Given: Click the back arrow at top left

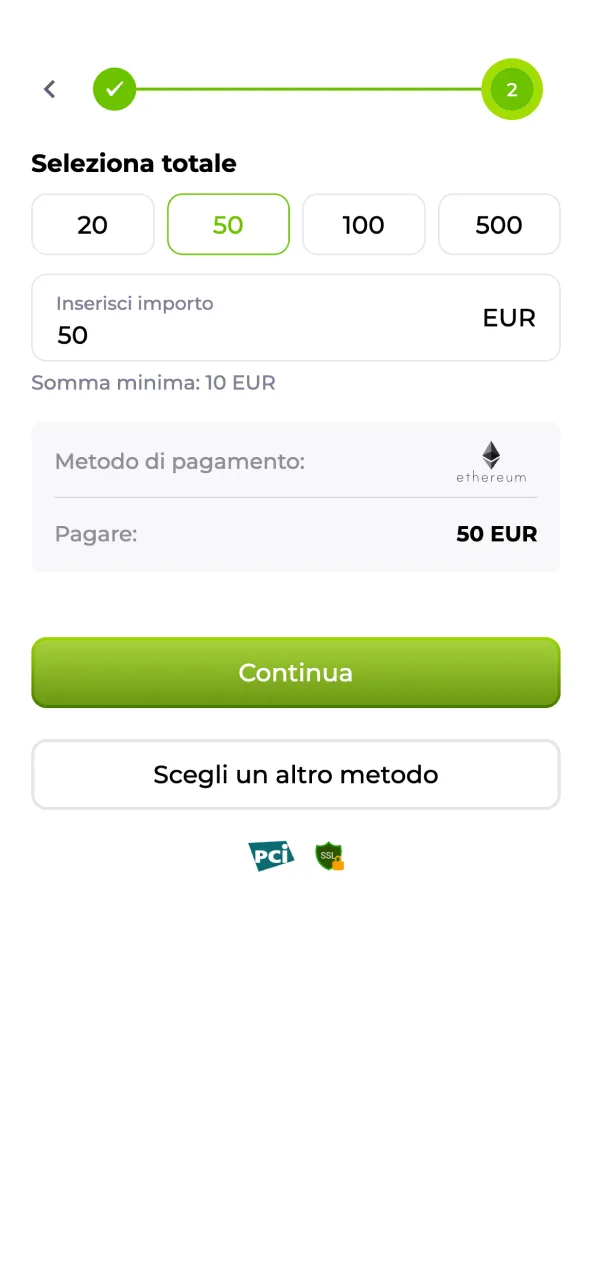Looking at the screenshot, I should [49, 89].
